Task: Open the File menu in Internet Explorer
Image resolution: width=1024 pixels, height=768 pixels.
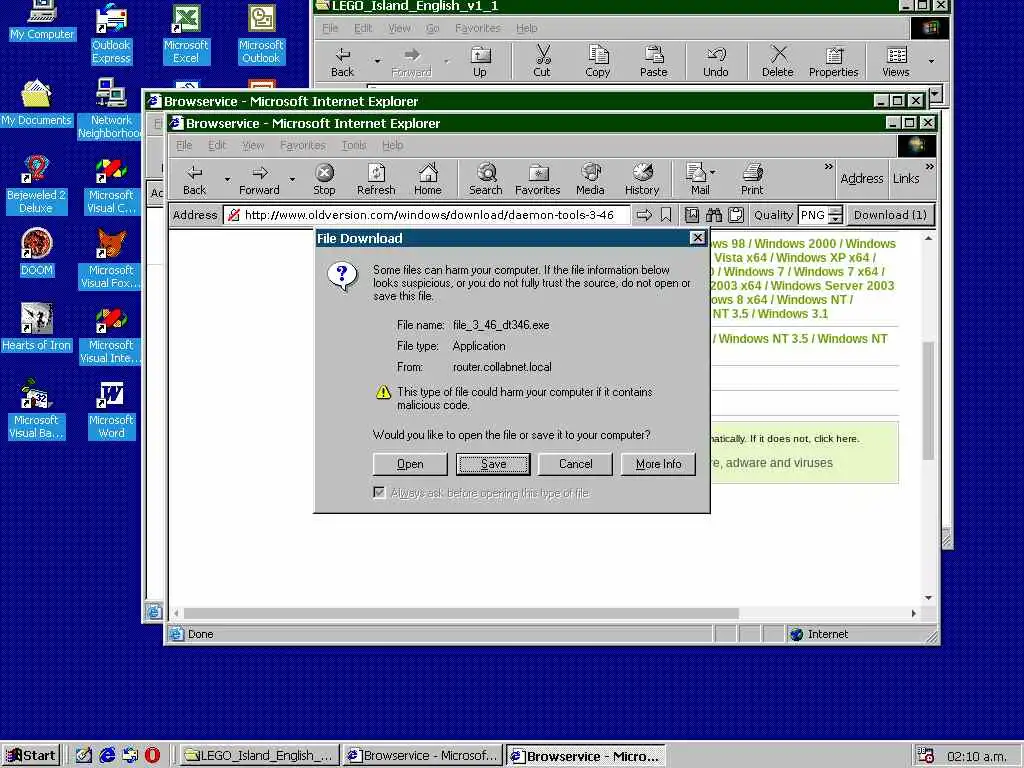Action: pyautogui.click(x=184, y=145)
